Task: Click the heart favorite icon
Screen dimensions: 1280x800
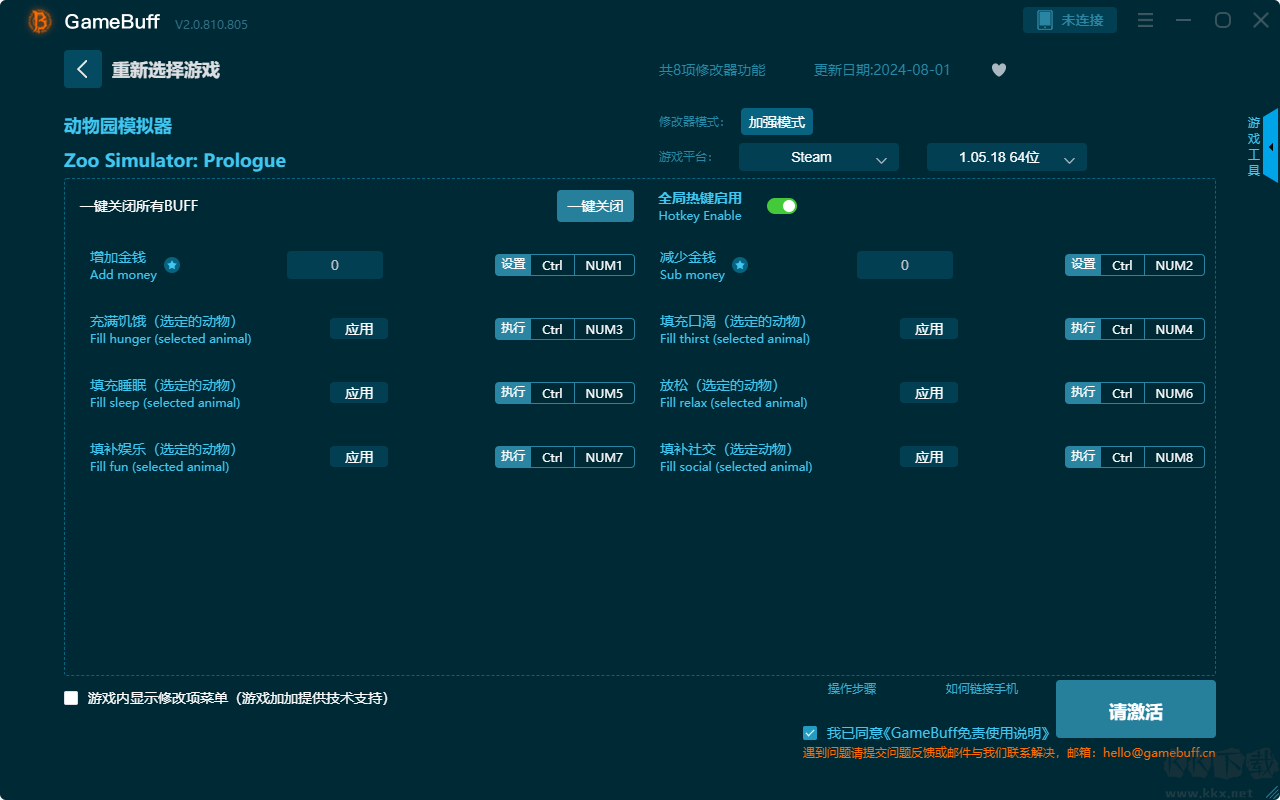Action: 999,70
